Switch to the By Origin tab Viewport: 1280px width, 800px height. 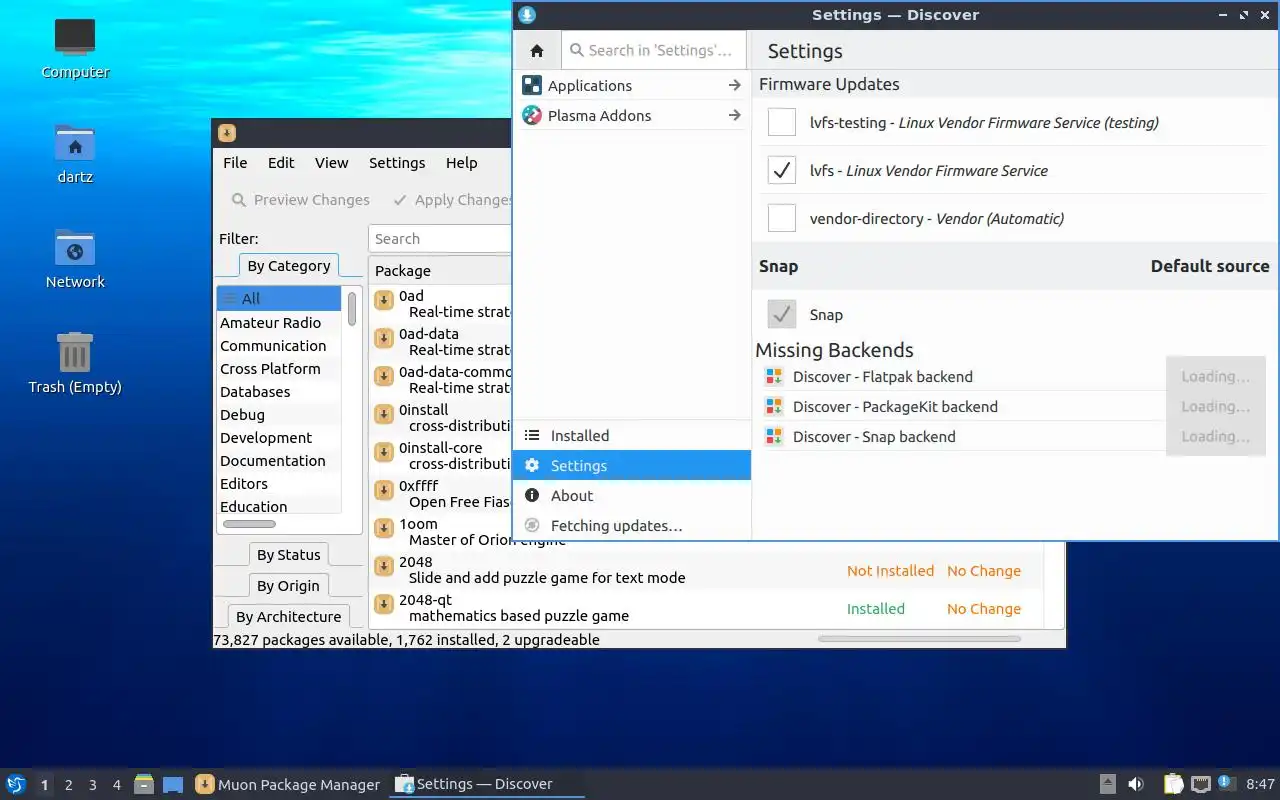click(x=288, y=586)
